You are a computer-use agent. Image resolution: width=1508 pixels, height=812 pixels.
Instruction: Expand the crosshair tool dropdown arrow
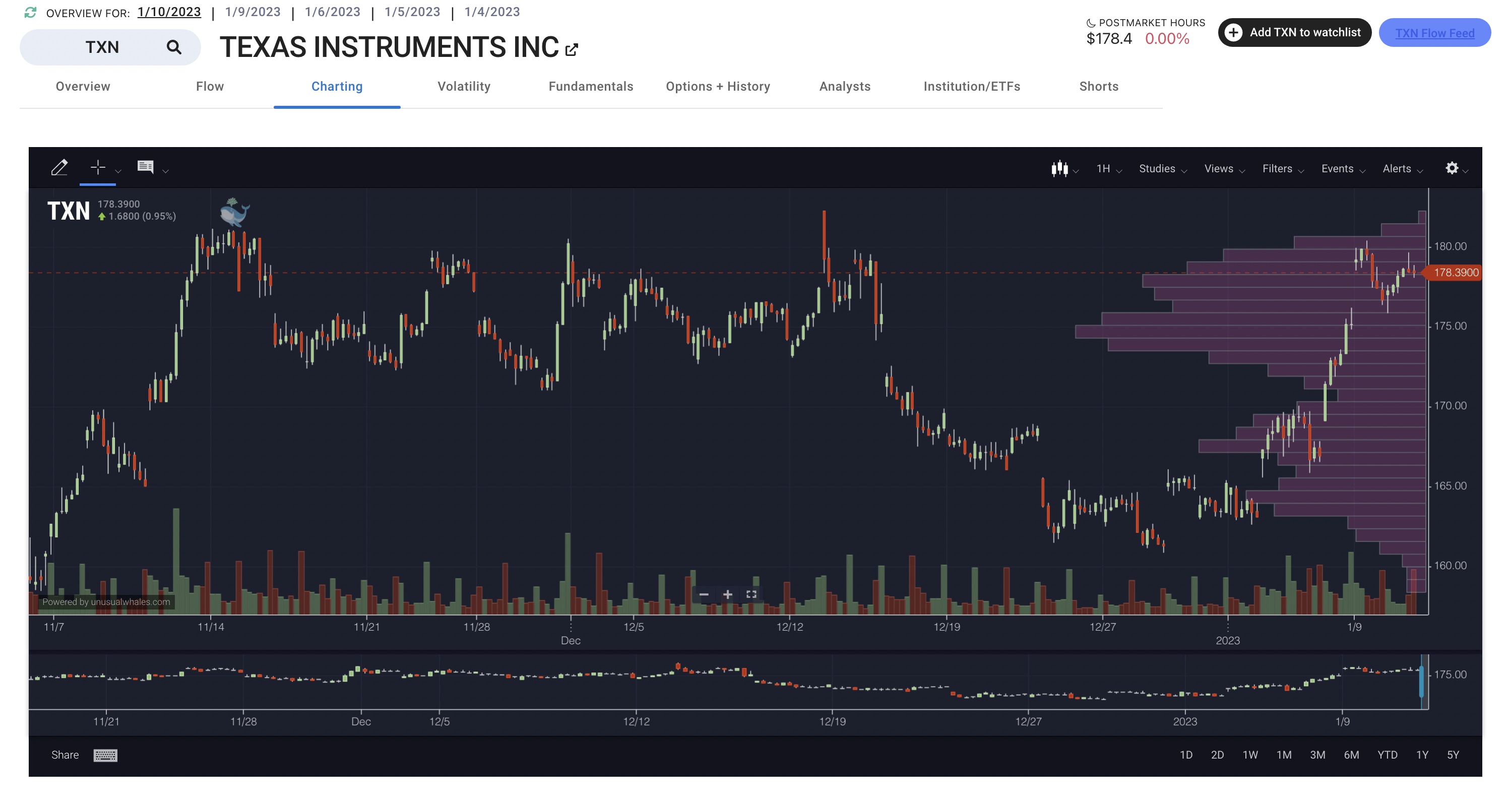click(x=118, y=171)
